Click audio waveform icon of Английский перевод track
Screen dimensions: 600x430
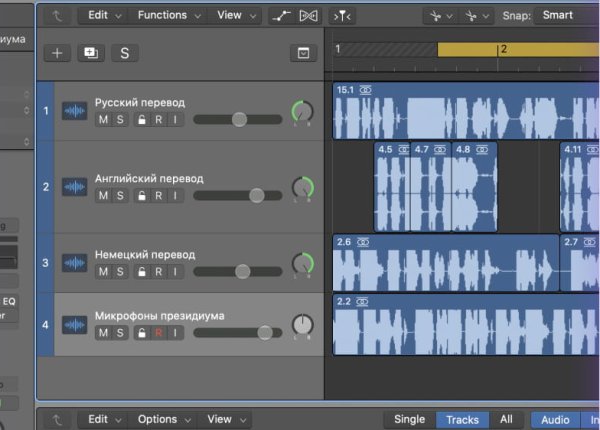(75, 187)
